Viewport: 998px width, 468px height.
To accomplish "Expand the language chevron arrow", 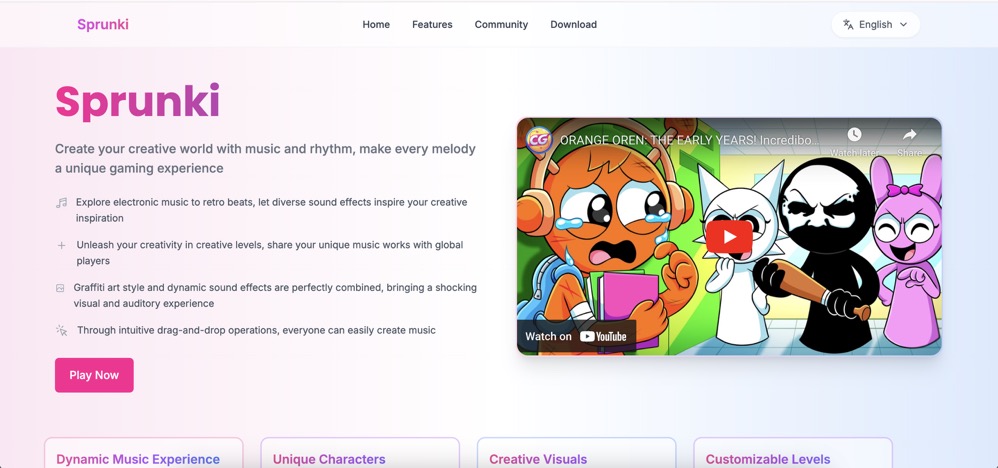I will [904, 24].
